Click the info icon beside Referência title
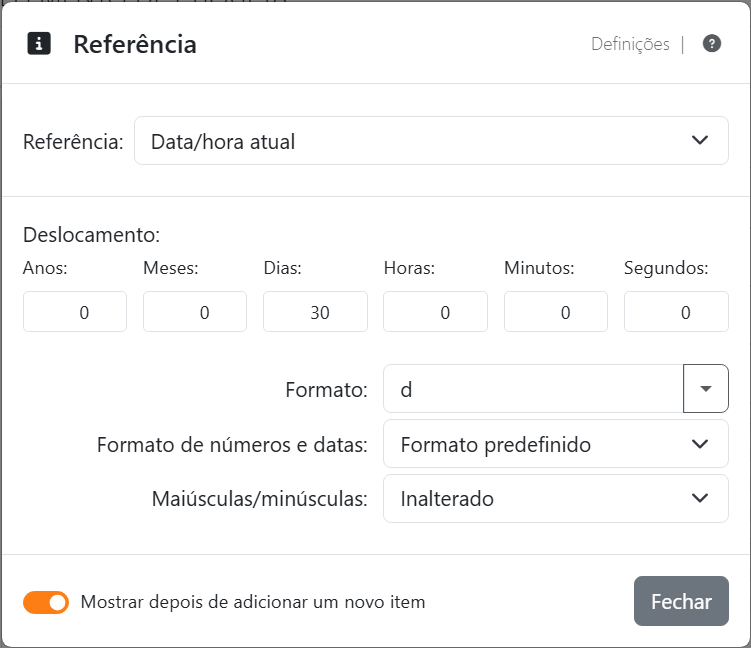 click(39, 44)
